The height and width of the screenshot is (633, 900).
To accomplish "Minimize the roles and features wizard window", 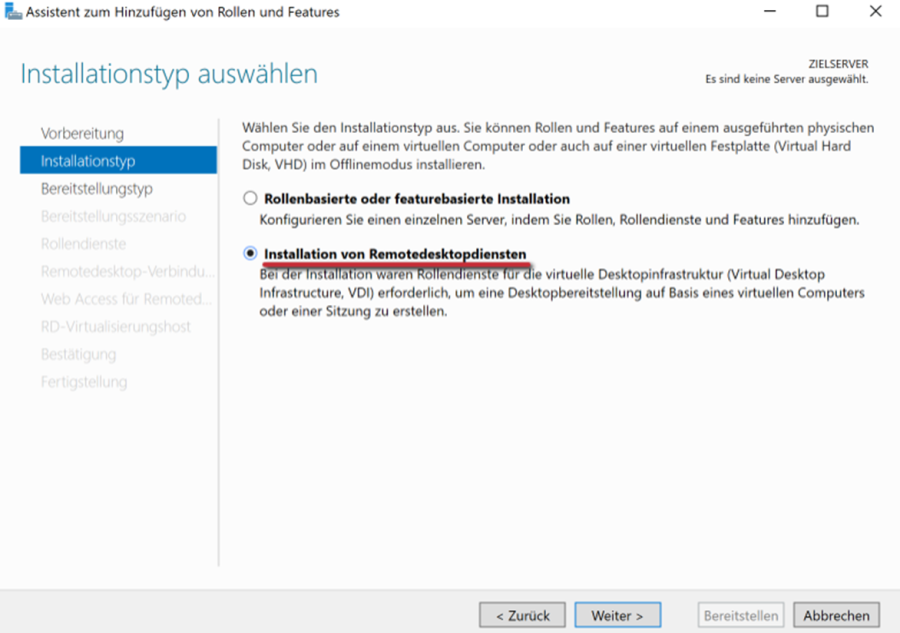I will [x=769, y=12].
